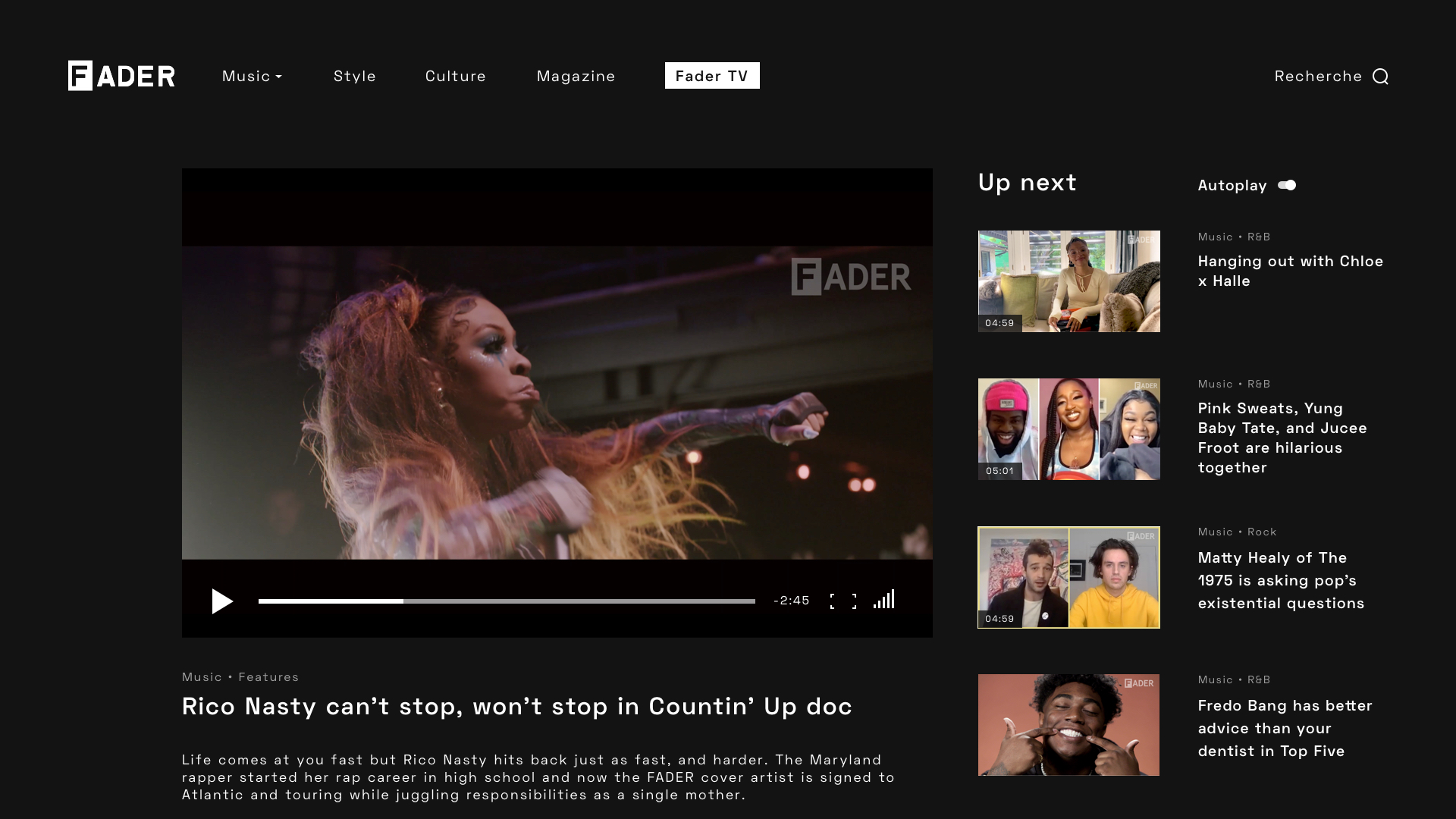Viewport: 1456px width, 819px height.
Task: Switch to the Fader TV section
Action: (711, 76)
